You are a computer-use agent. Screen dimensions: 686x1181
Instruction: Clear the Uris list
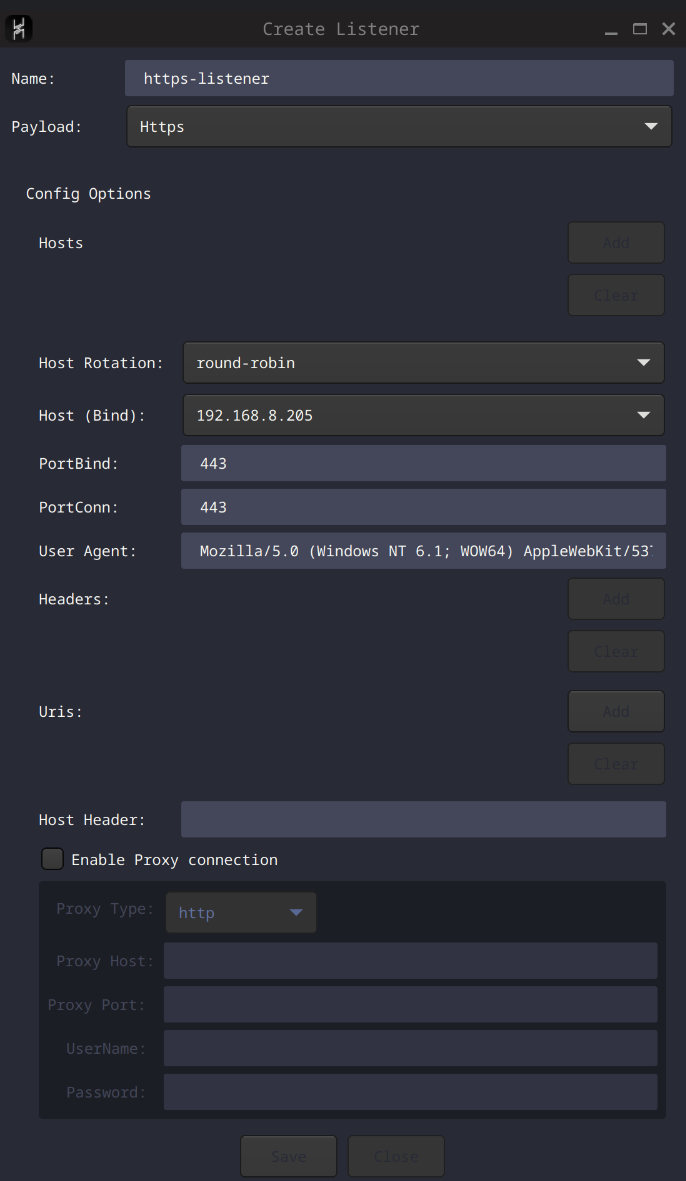[616, 764]
